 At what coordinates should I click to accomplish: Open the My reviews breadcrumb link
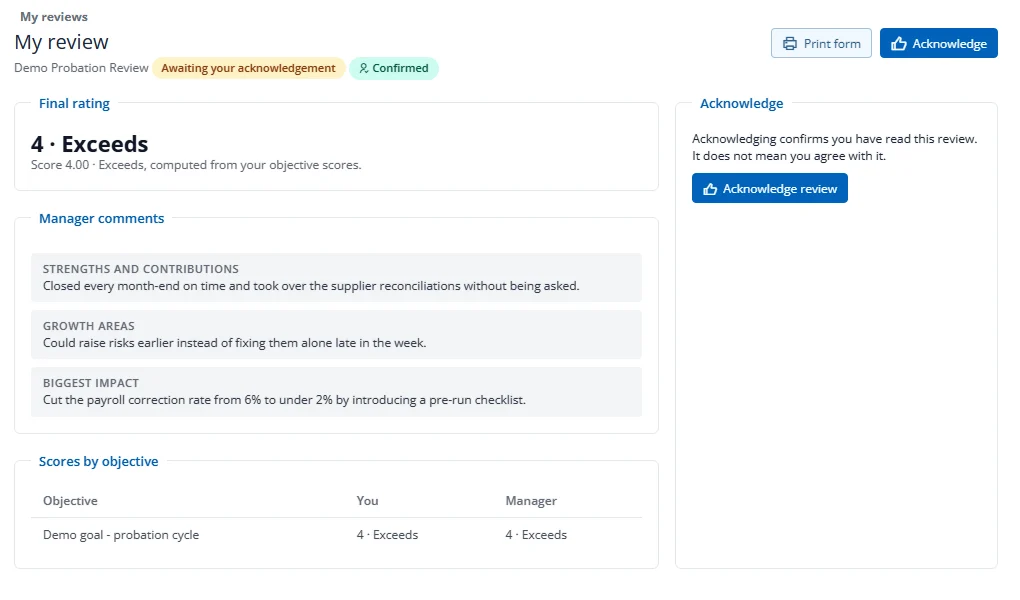click(54, 17)
